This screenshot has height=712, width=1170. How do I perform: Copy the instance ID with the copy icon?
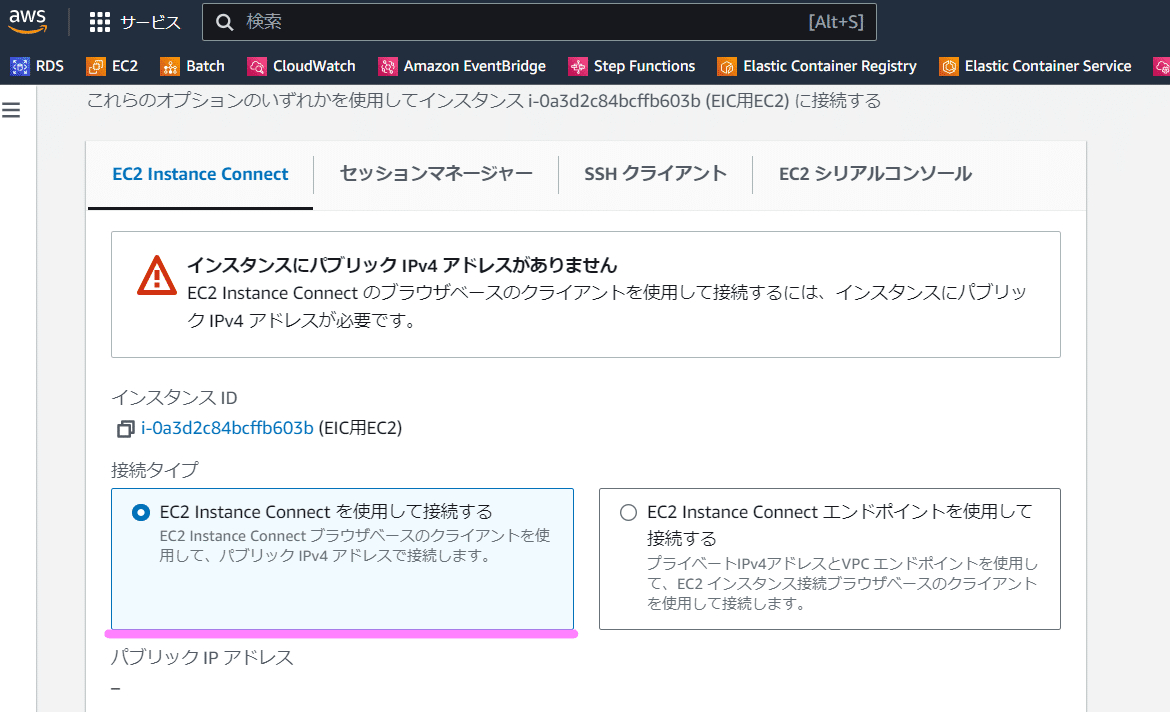click(125, 428)
